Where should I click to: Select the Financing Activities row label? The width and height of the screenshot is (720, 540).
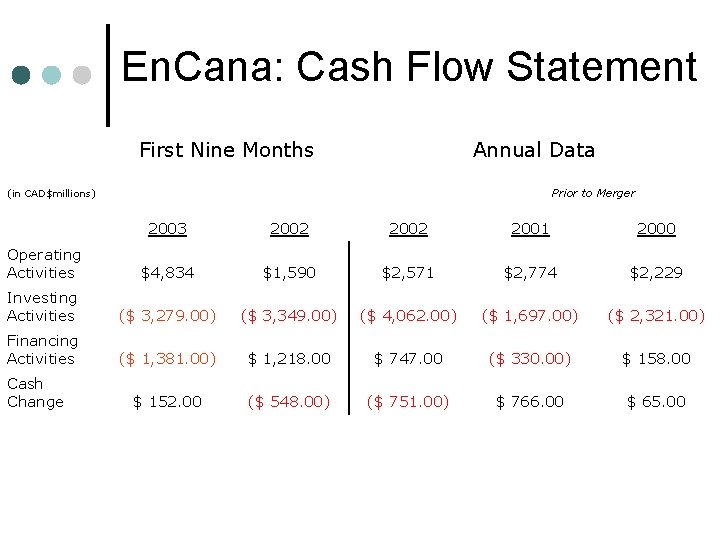pyautogui.click(x=42, y=349)
